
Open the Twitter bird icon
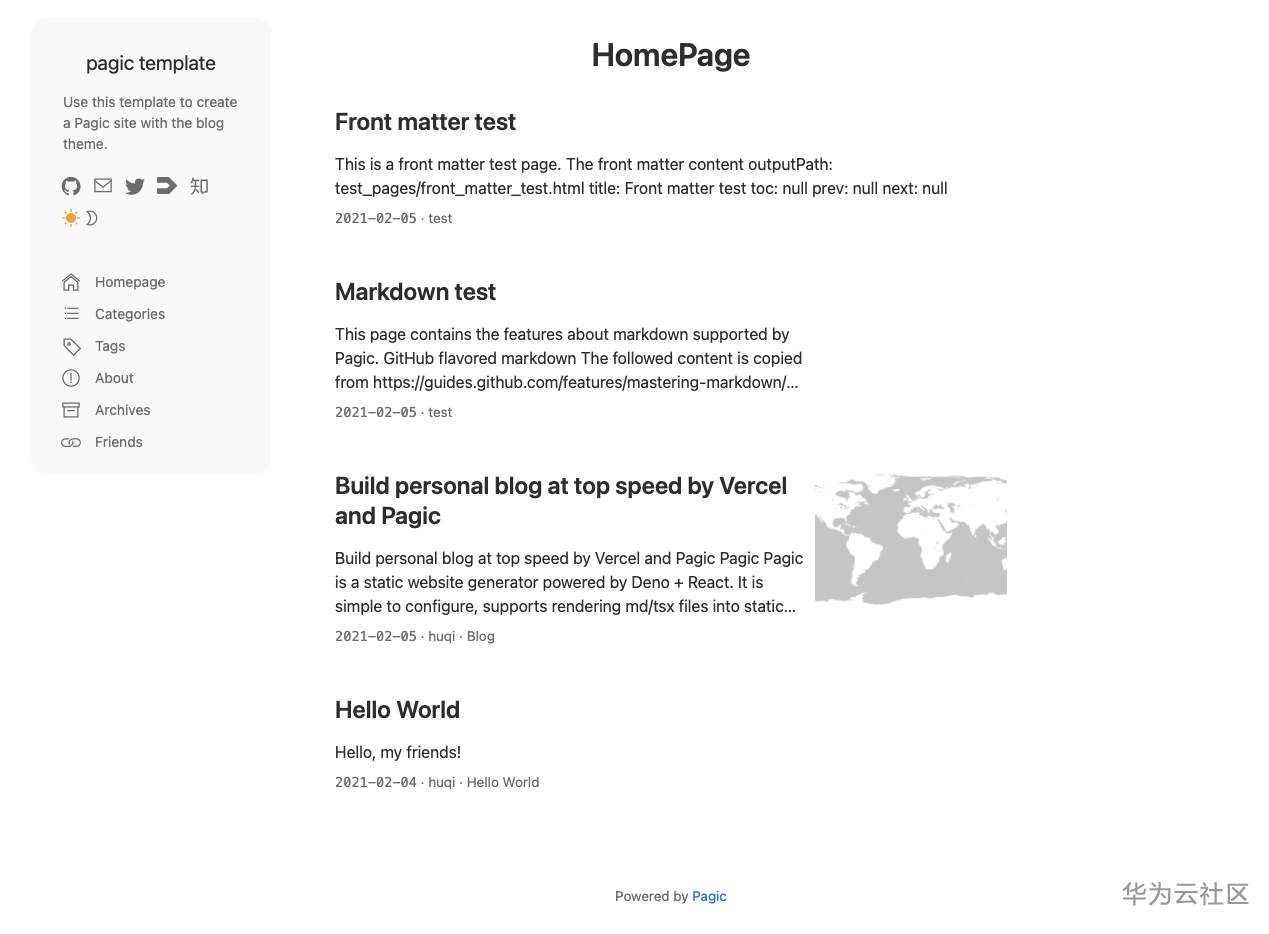(135, 186)
